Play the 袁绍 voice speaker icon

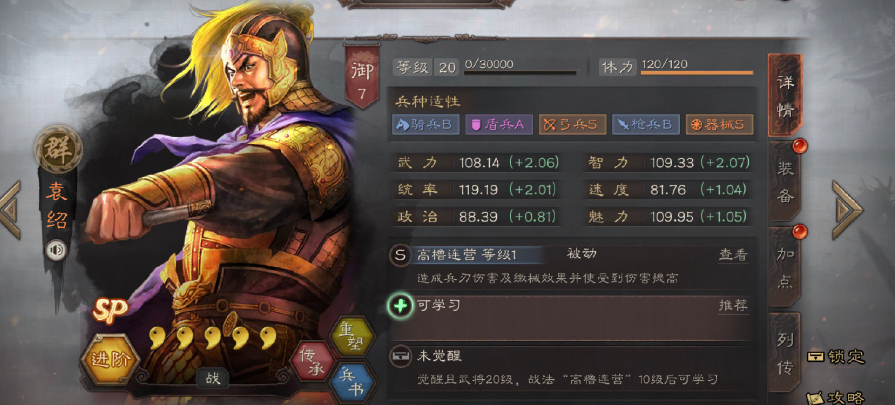click(55, 250)
